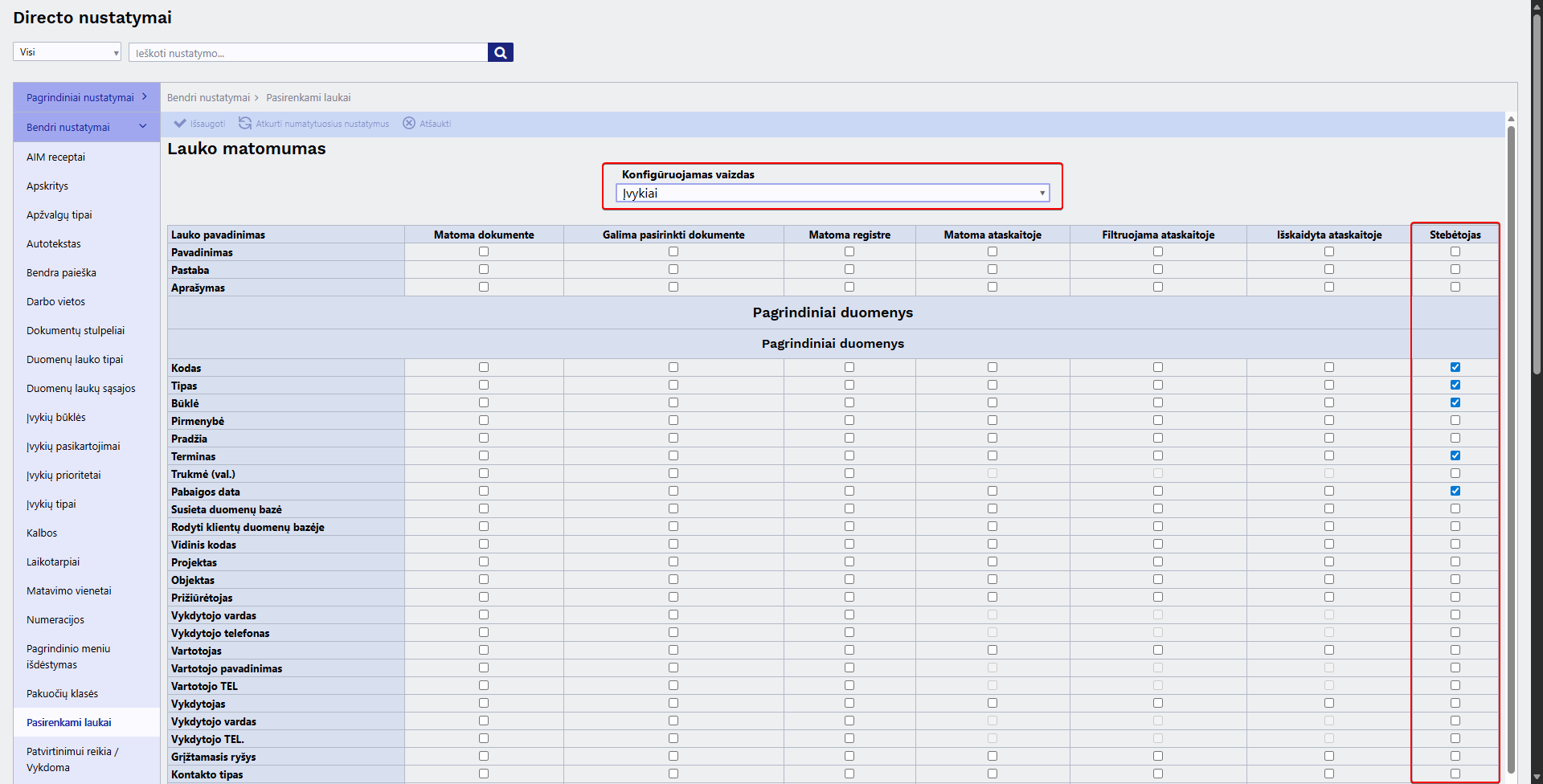Click the magnifying glass search button
Viewport: 1543px width, 784px height.
click(x=500, y=53)
